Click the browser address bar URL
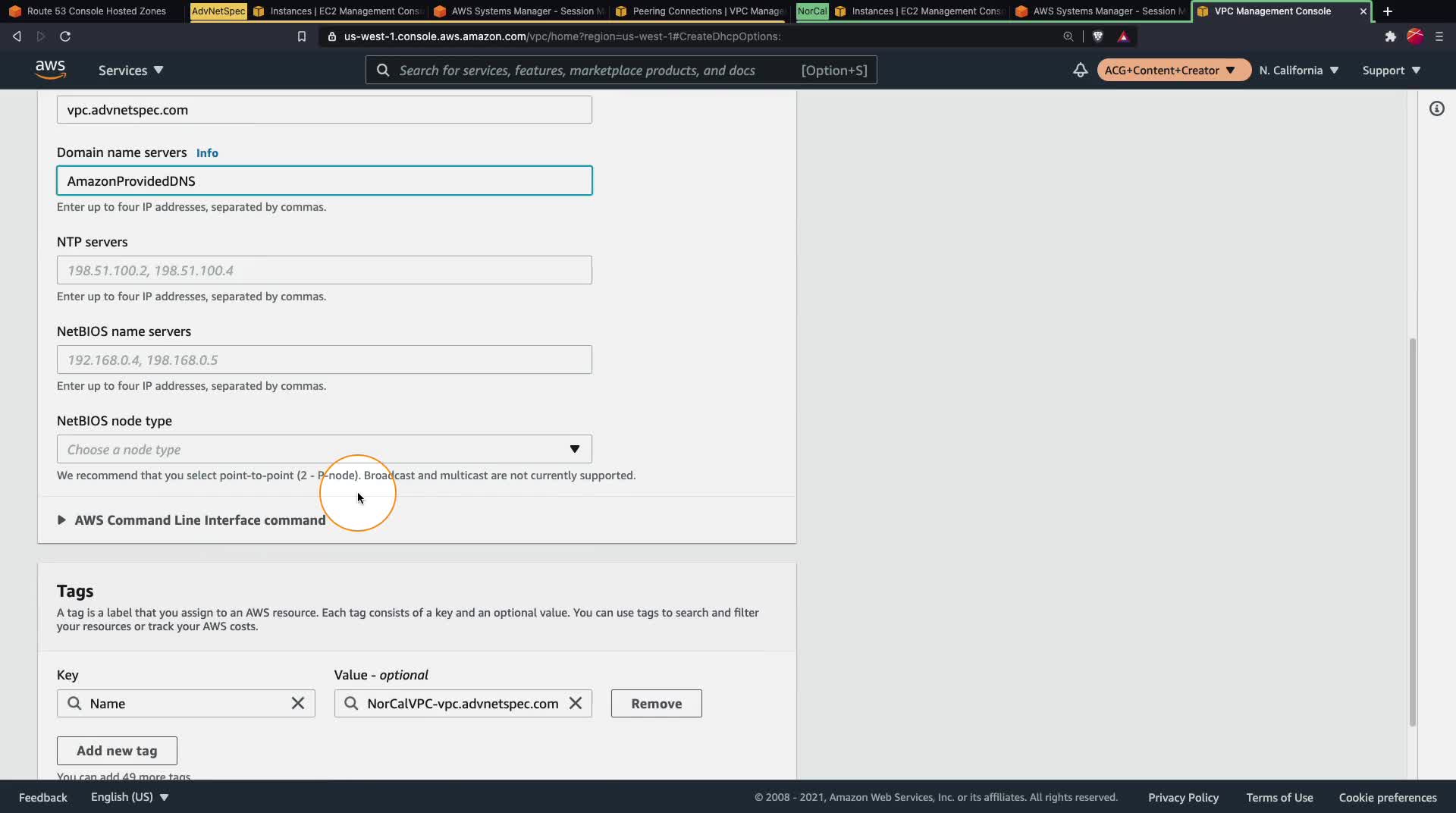 (562, 36)
